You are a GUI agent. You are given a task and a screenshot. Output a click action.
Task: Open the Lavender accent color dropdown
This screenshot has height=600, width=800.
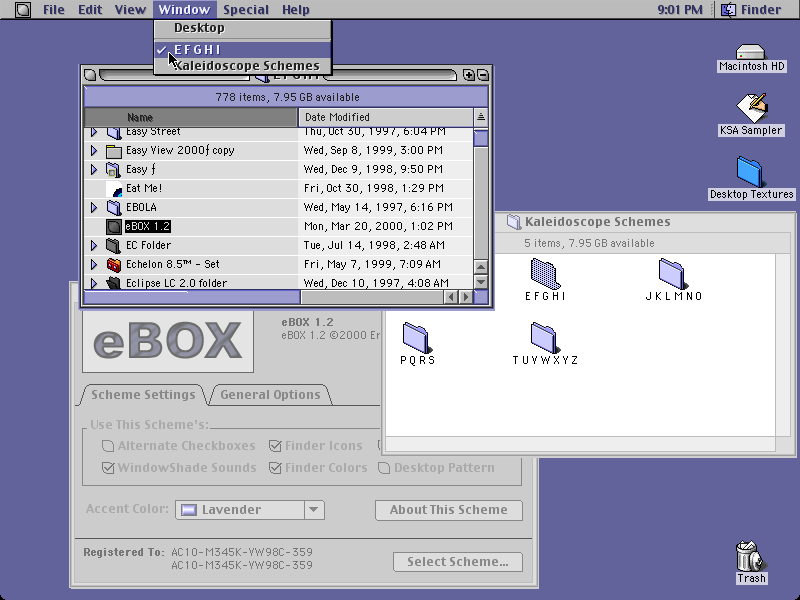[250, 510]
